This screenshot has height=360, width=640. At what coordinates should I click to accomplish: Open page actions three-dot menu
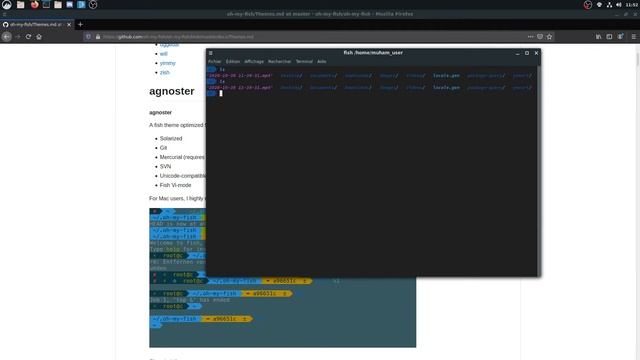tap(530, 37)
